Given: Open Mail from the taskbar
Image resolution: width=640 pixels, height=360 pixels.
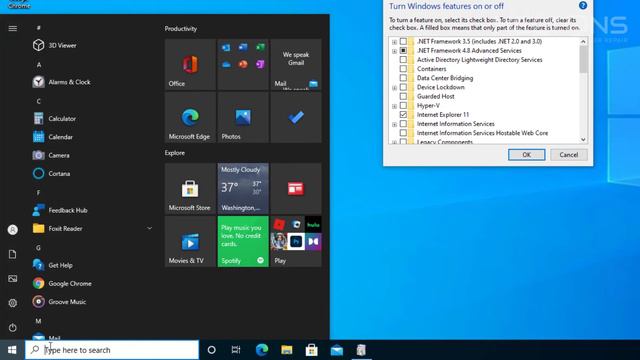Looking at the screenshot, I should coord(337,350).
